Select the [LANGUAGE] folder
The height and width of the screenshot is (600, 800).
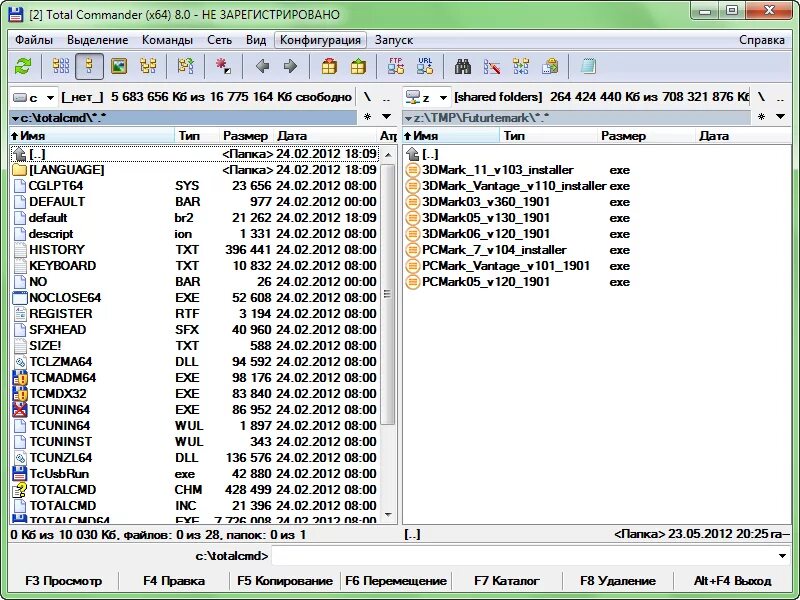click(x=195, y=170)
